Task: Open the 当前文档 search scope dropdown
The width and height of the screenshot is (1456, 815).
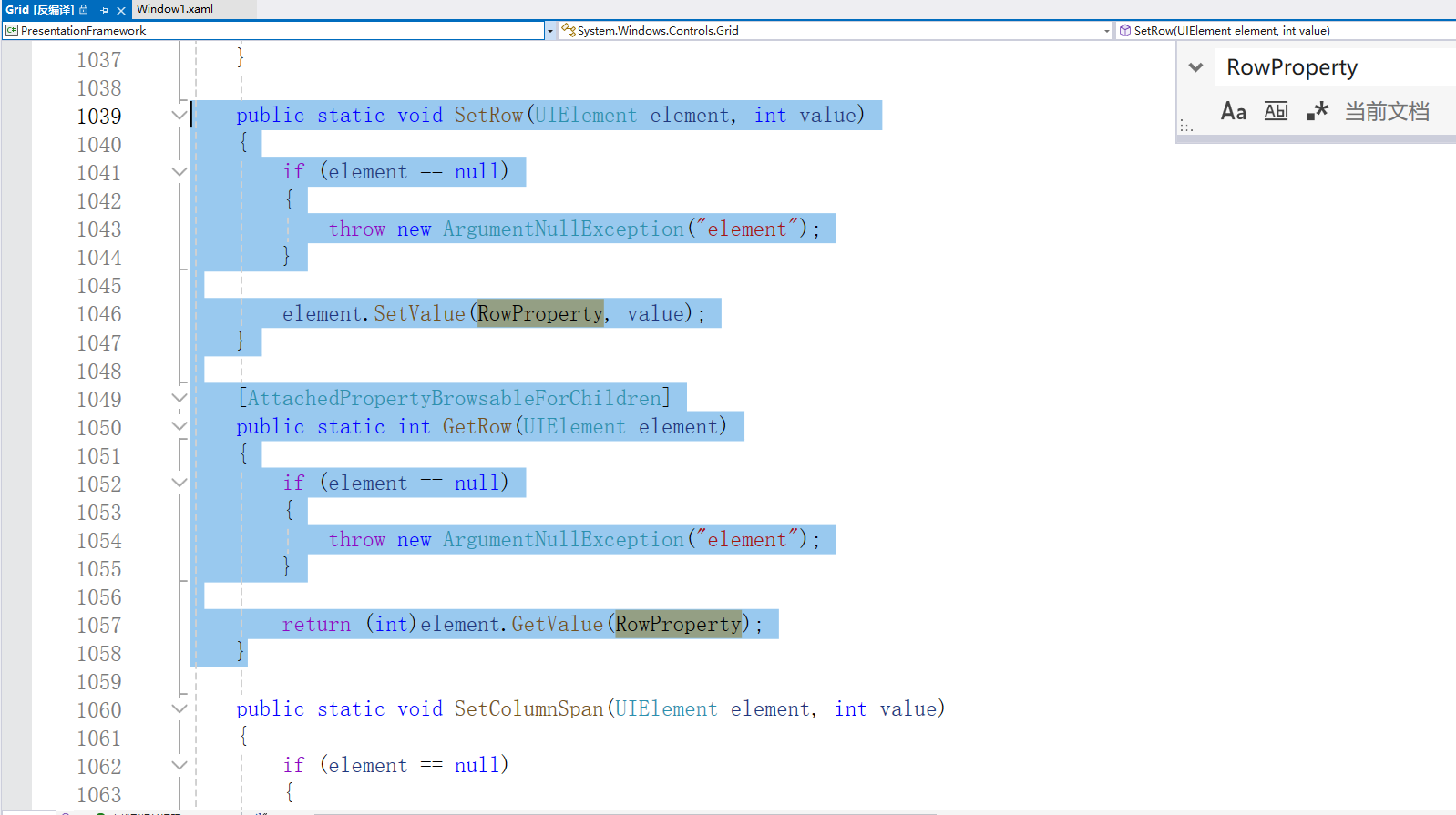Action: (1387, 111)
